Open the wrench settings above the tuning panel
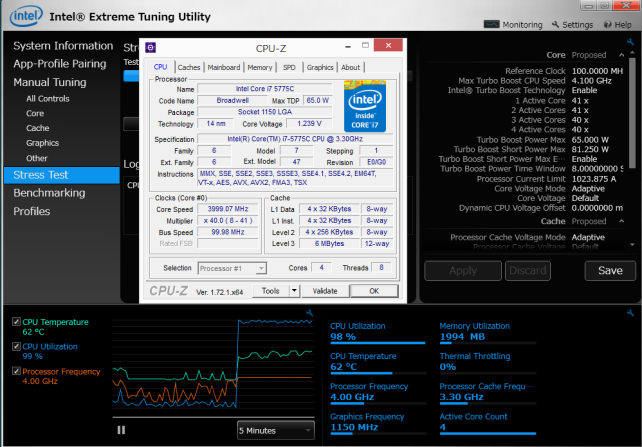The width and height of the screenshot is (642, 447). click(x=630, y=42)
